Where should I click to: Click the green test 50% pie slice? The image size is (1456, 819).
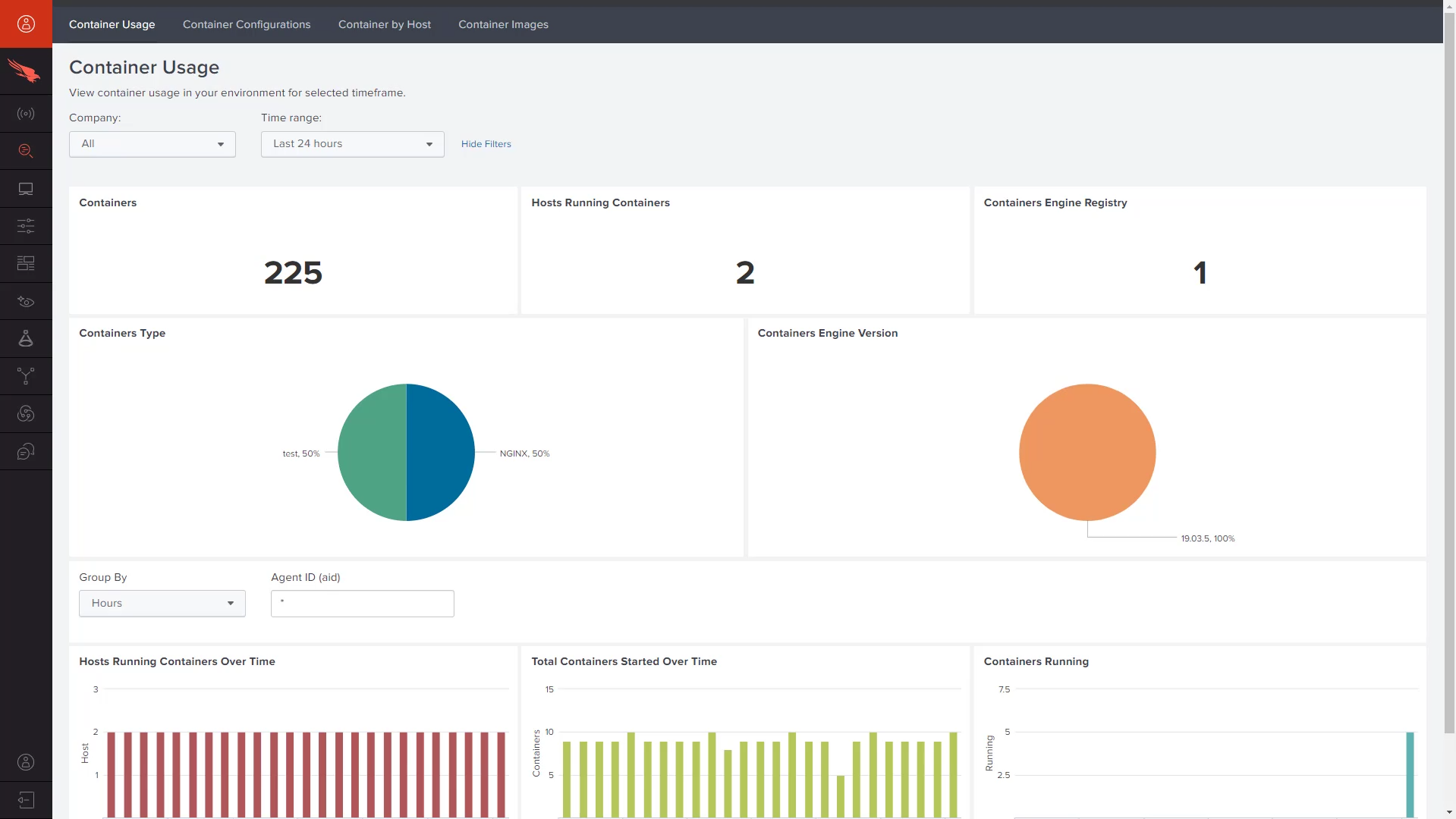[x=372, y=453]
